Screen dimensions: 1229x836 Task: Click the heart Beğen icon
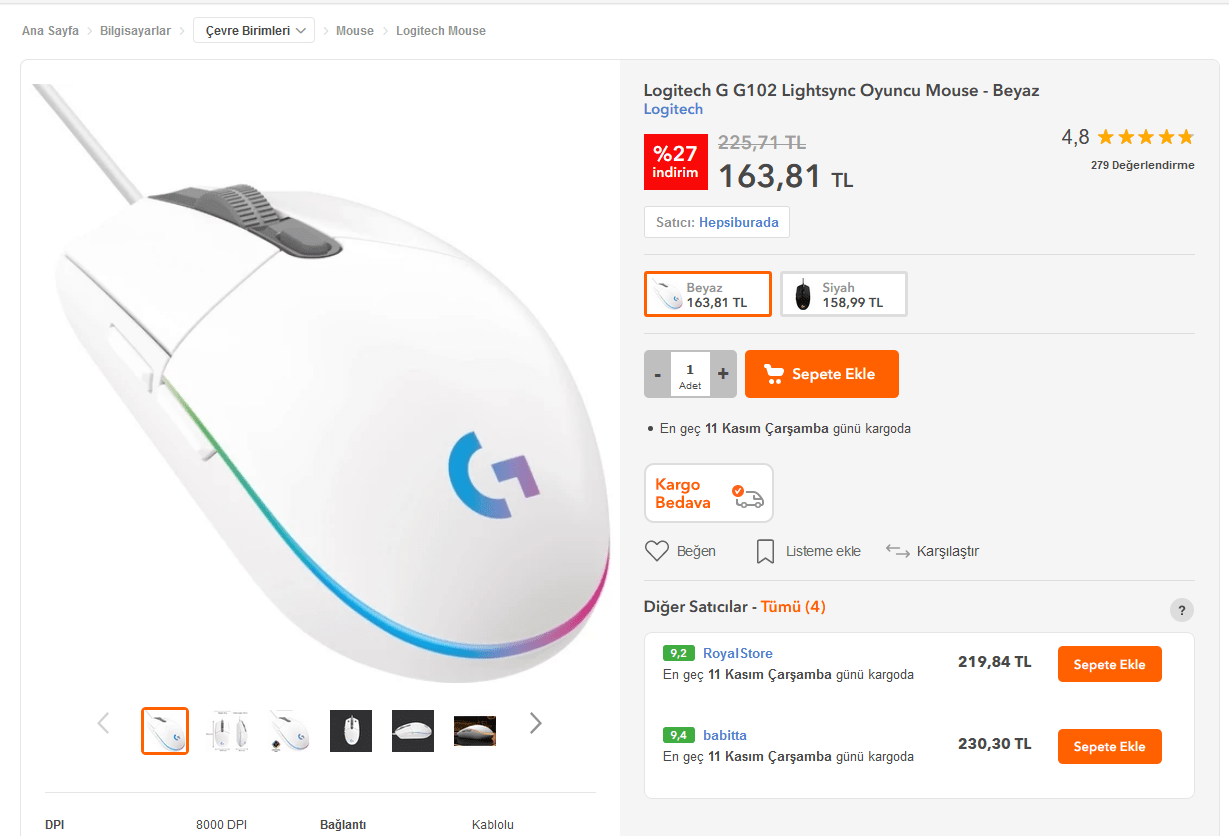click(657, 551)
